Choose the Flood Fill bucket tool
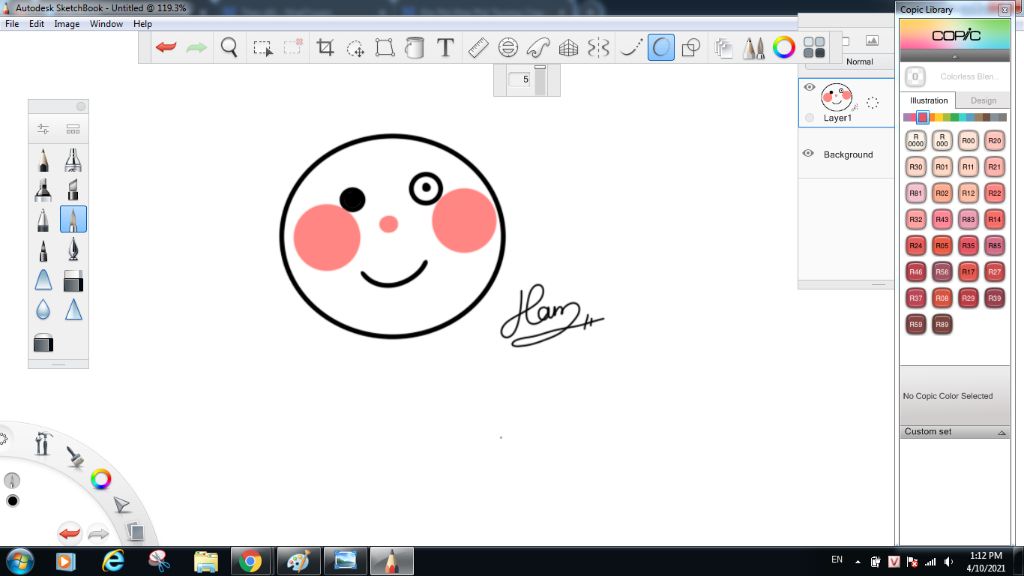1024x576 pixels. click(x=414, y=48)
